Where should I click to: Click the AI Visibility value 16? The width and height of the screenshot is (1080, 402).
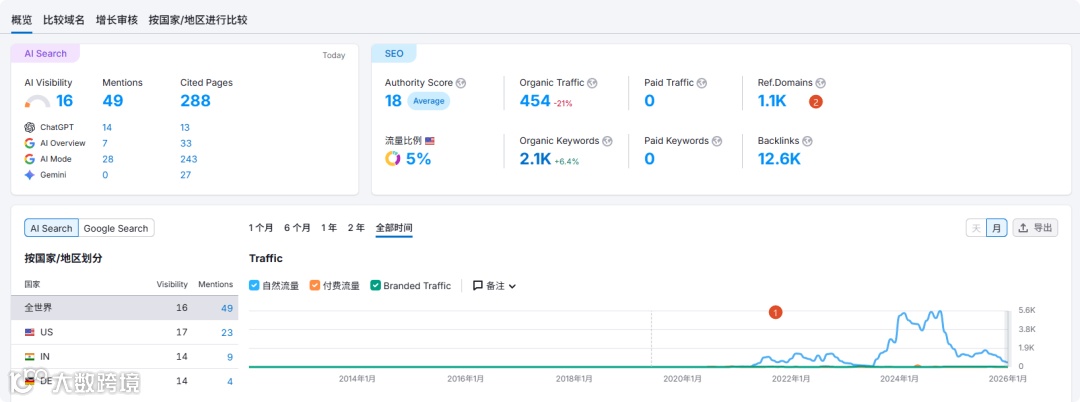(x=64, y=101)
